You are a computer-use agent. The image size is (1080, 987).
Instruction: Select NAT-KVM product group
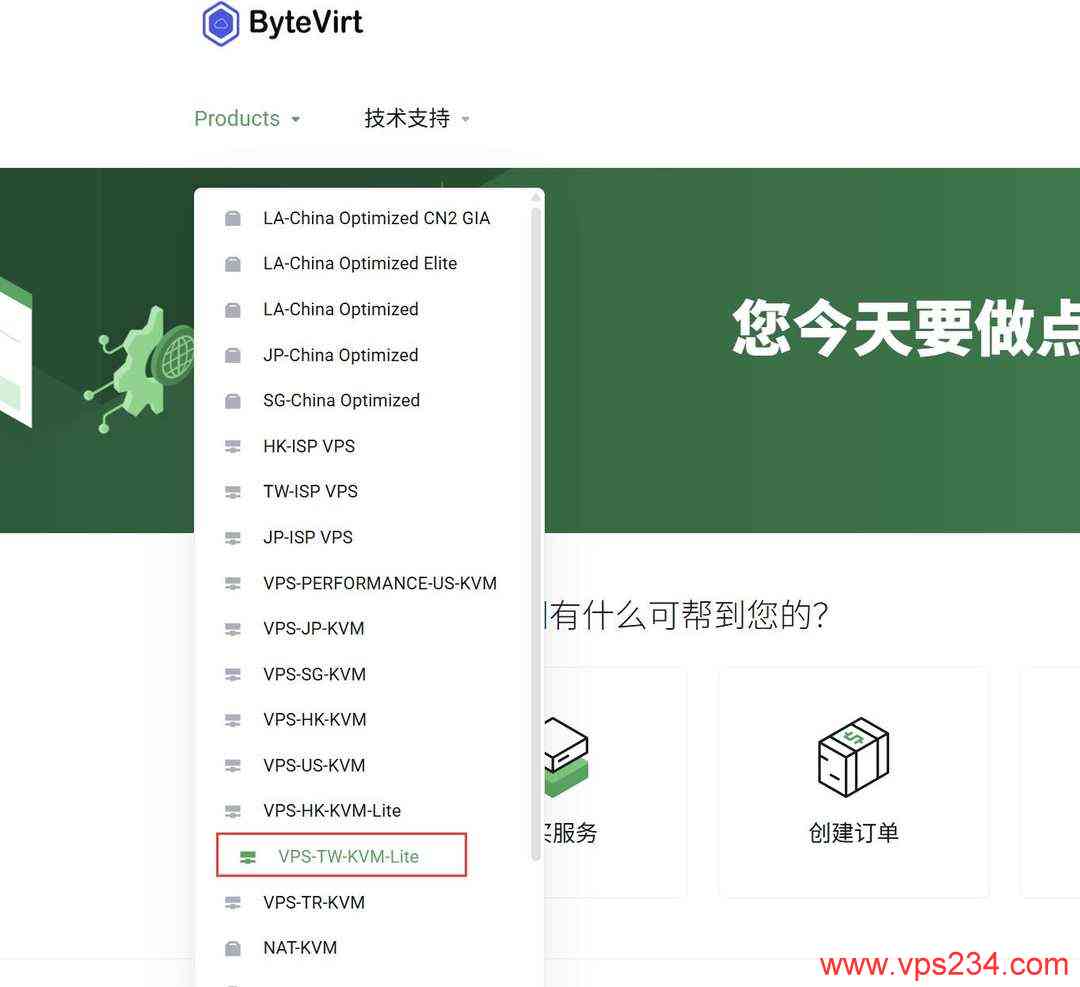(300, 948)
